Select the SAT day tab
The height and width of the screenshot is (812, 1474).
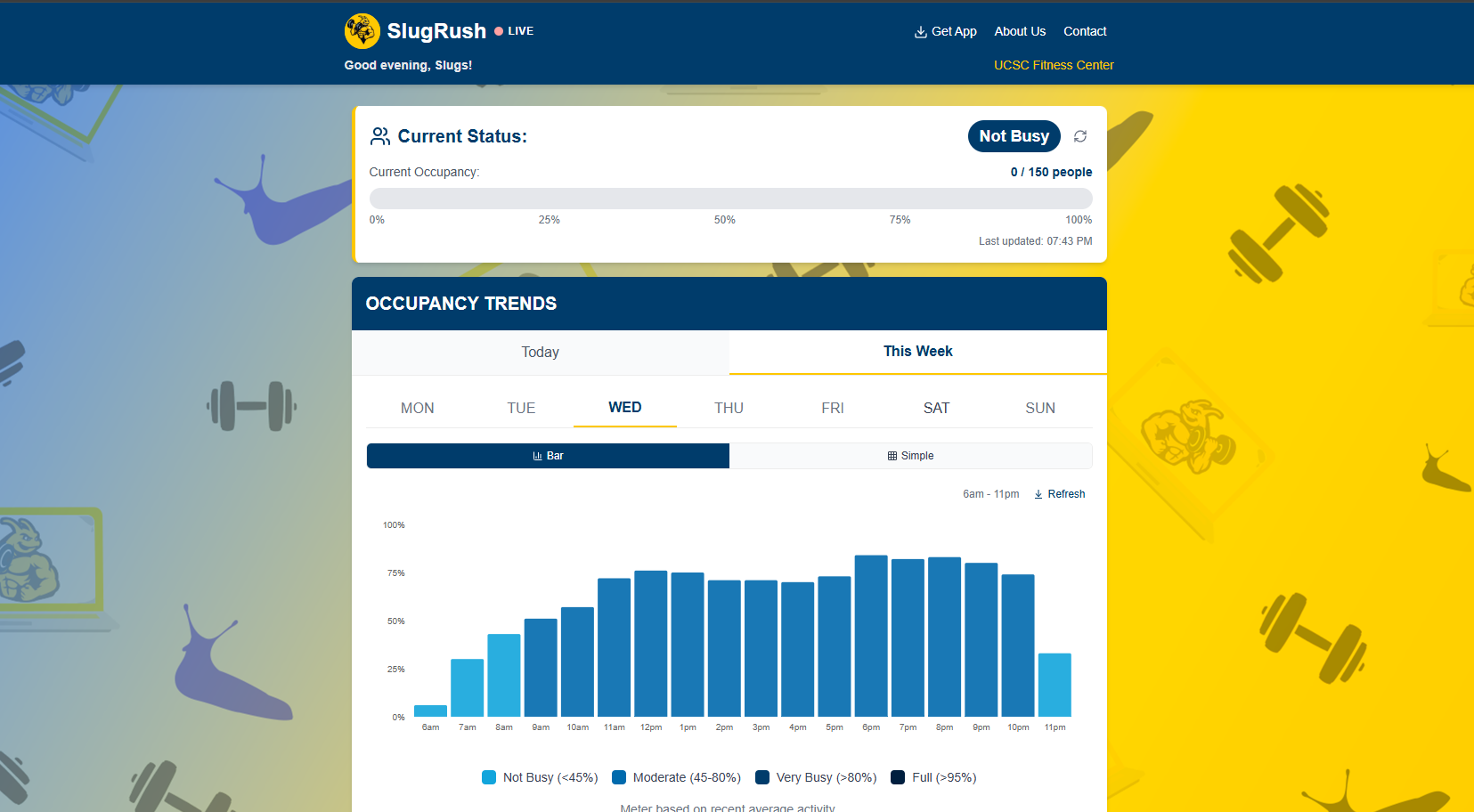(x=936, y=408)
